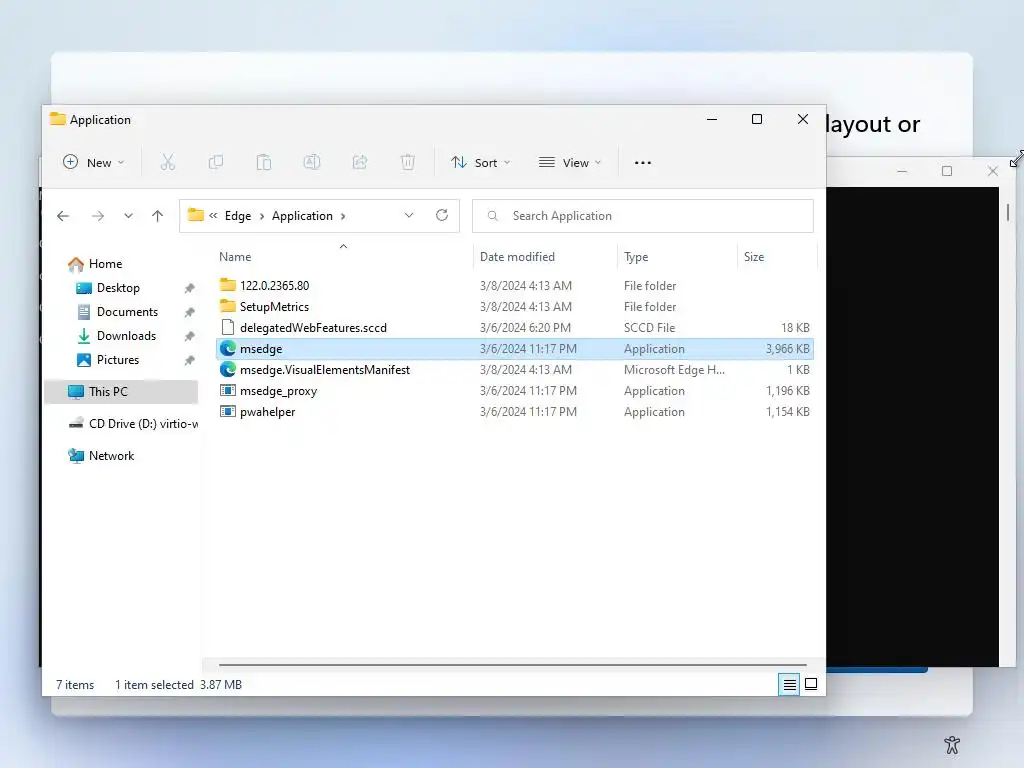Click the 3,966 KB size of msedge
1024x768 pixels.
pos(788,349)
